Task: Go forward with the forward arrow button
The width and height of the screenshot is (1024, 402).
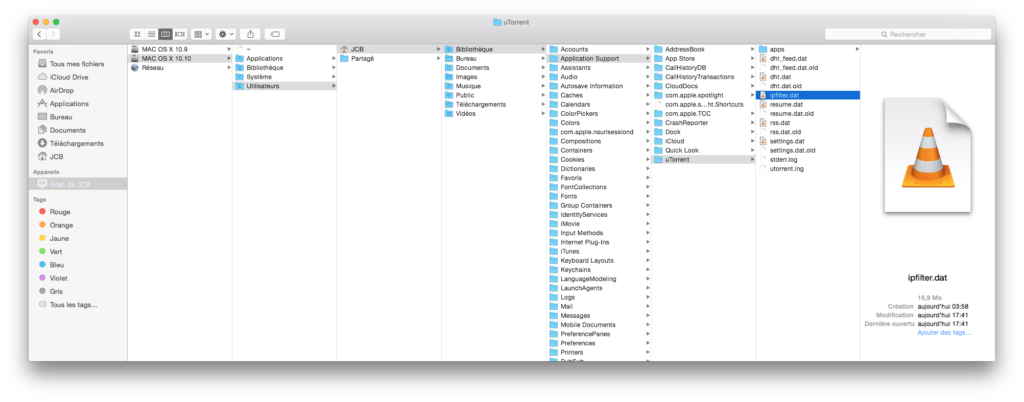Action: coord(53,34)
